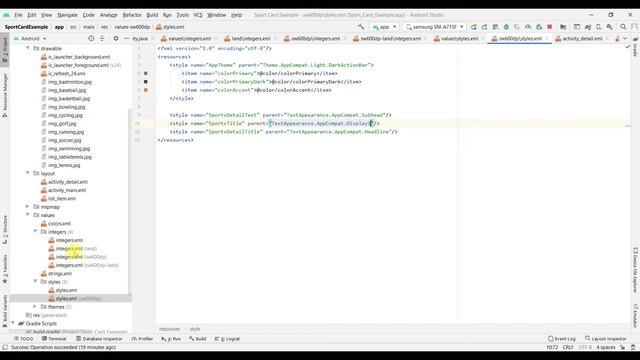This screenshot has width=640, height=360.
Task: Click colorPrimary gutter color swatch
Action: [x=146, y=73]
